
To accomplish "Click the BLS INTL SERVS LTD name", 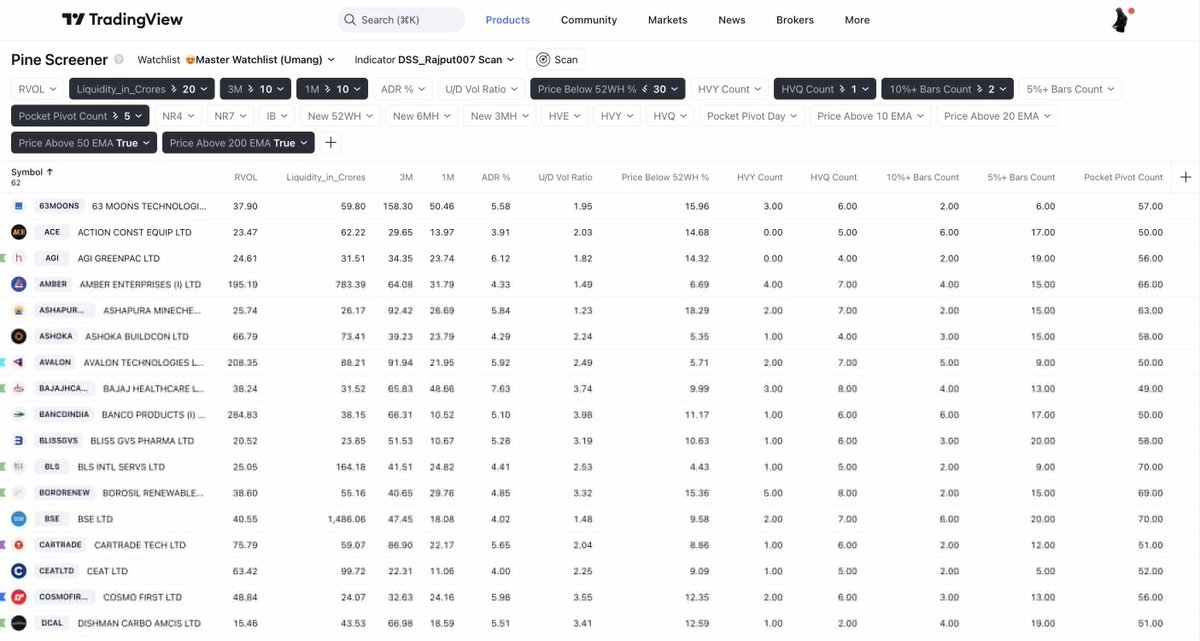I will click(x=121, y=467).
